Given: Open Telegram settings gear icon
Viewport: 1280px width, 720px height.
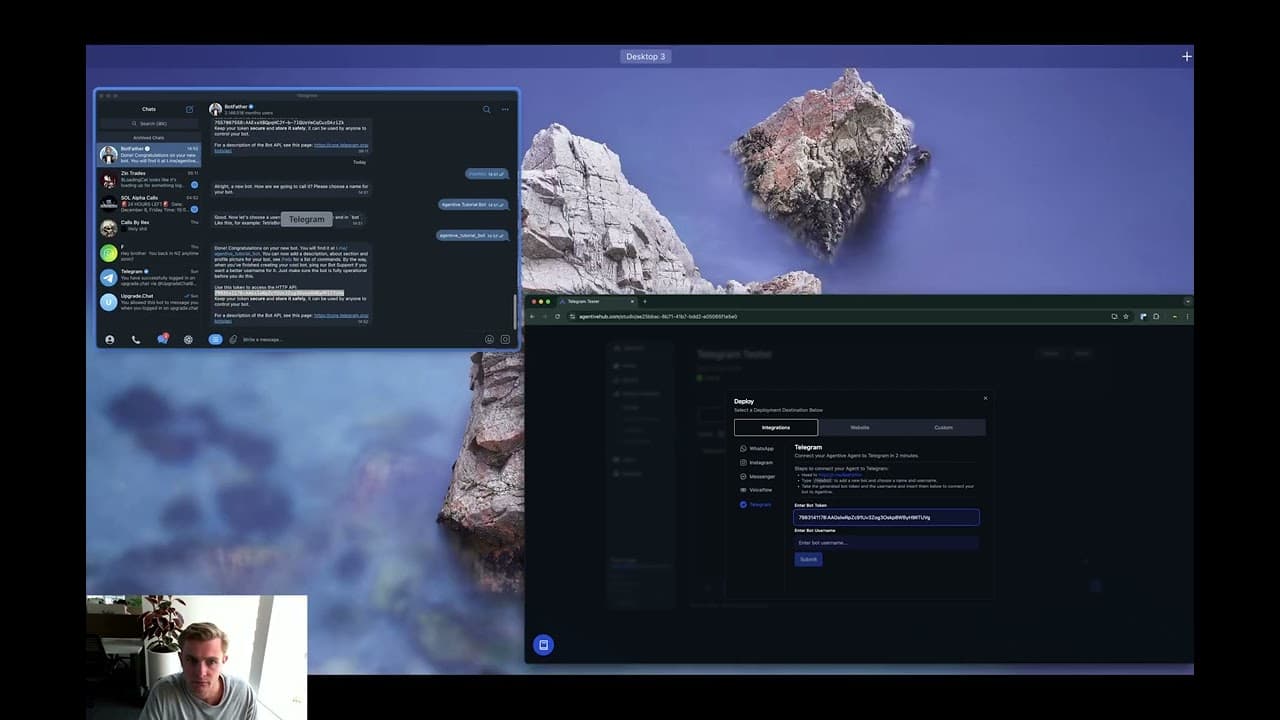Looking at the screenshot, I should pyautogui.click(x=188, y=340).
